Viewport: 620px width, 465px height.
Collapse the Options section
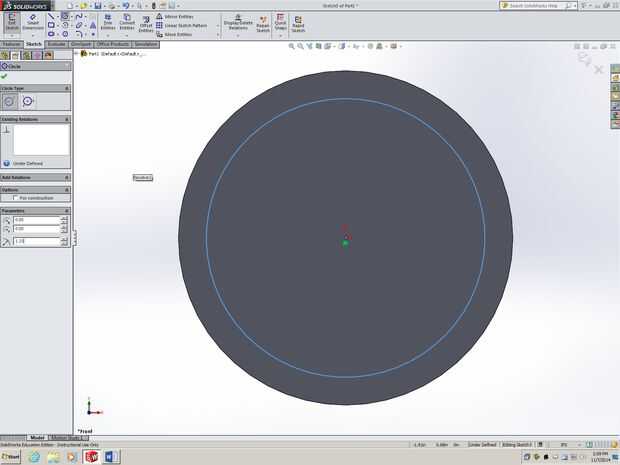tap(66, 190)
